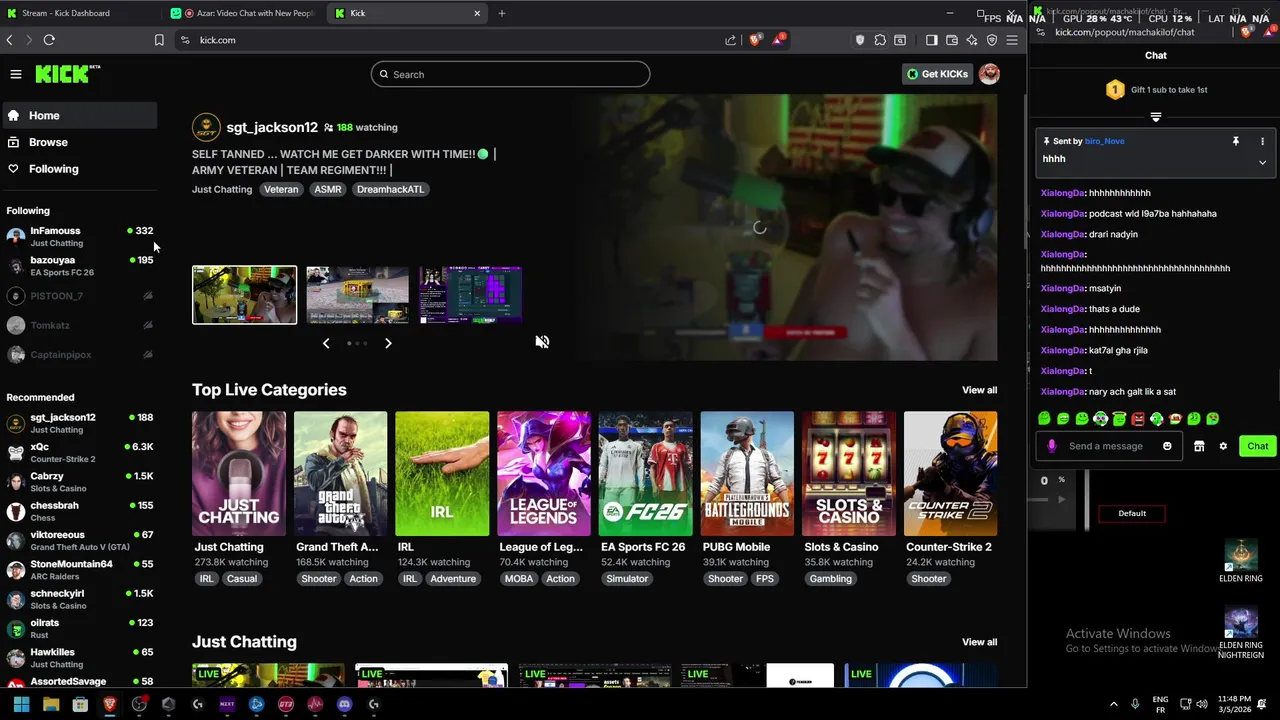Open chat settings gear
1280x720 pixels.
coord(1223,446)
